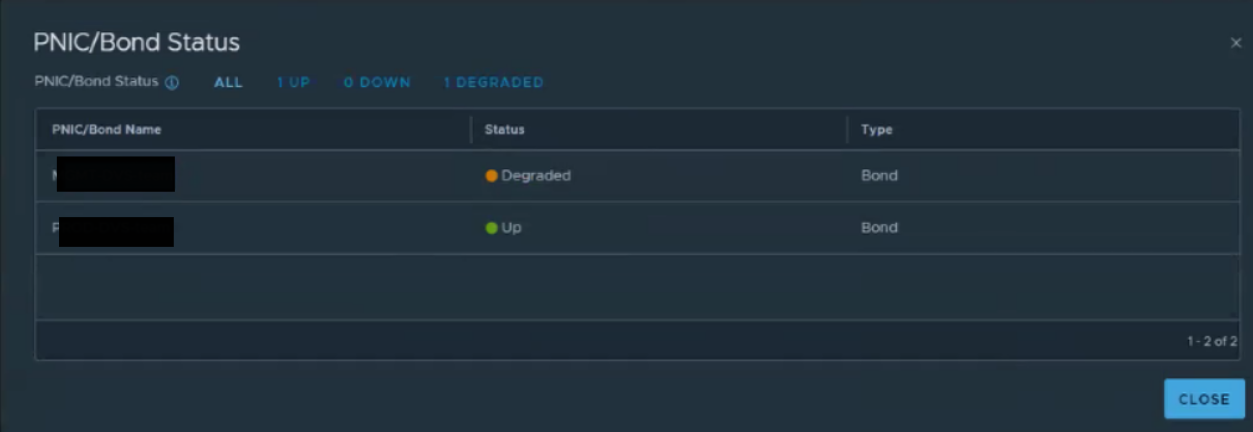The height and width of the screenshot is (432, 1253).
Task: Click the redacted name in the Up row
Action: (x=115, y=231)
